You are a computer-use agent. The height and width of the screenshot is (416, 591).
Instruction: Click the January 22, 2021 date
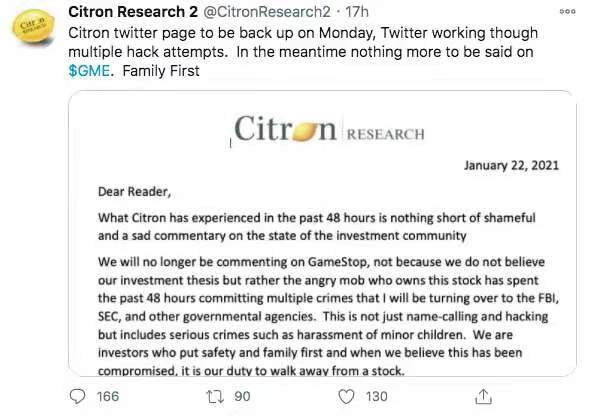pyautogui.click(x=511, y=165)
